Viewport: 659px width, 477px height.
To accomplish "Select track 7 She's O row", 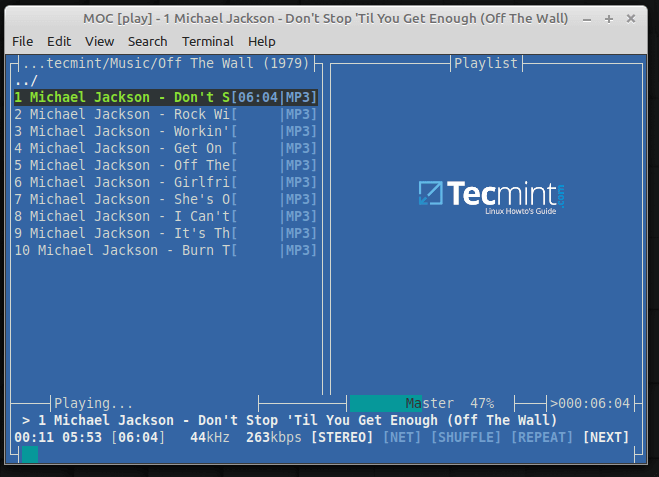I will click(166, 200).
